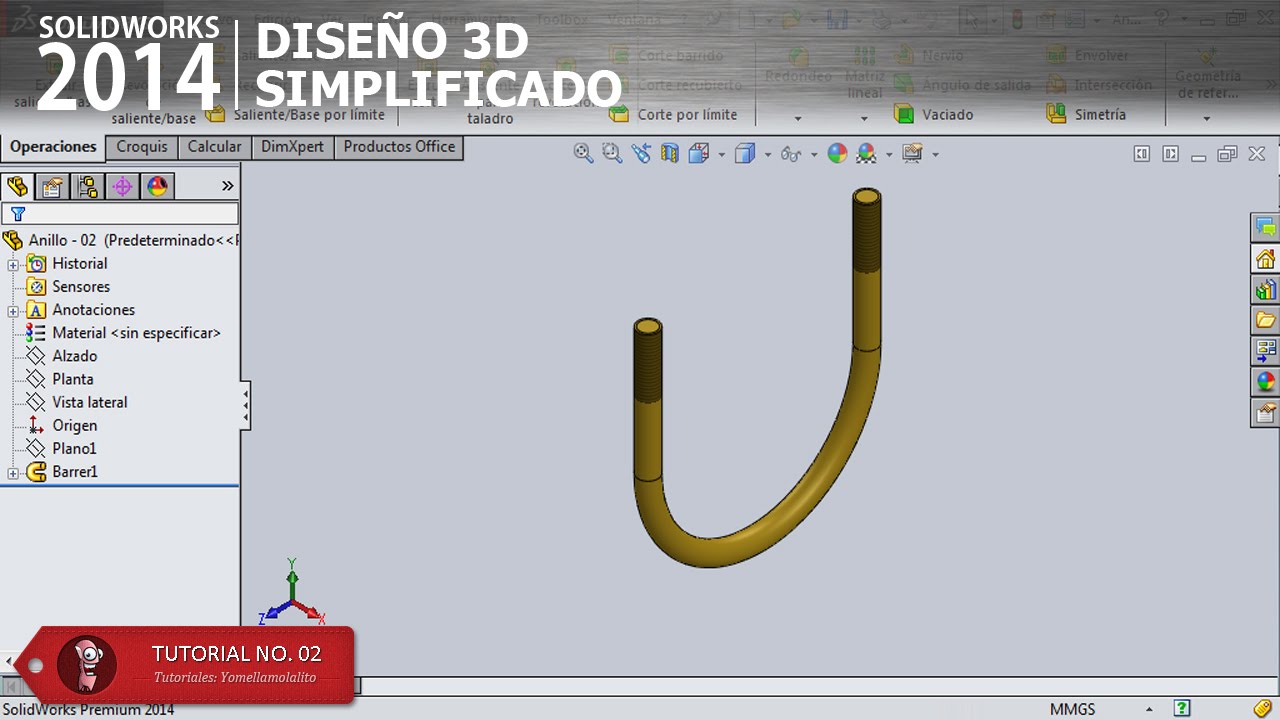Switch to the Calcular tab

pos(214,147)
